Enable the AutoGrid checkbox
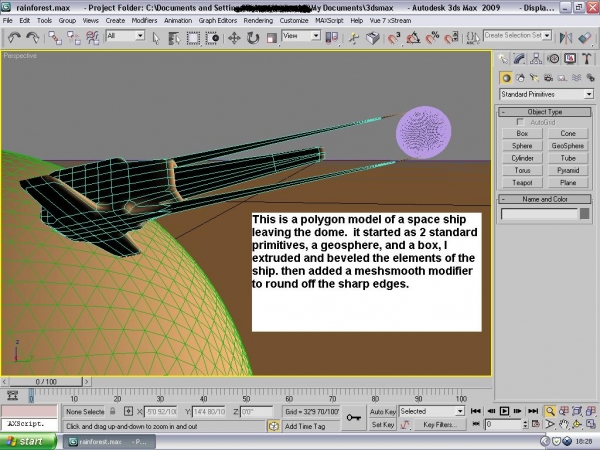 coord(520,122)
